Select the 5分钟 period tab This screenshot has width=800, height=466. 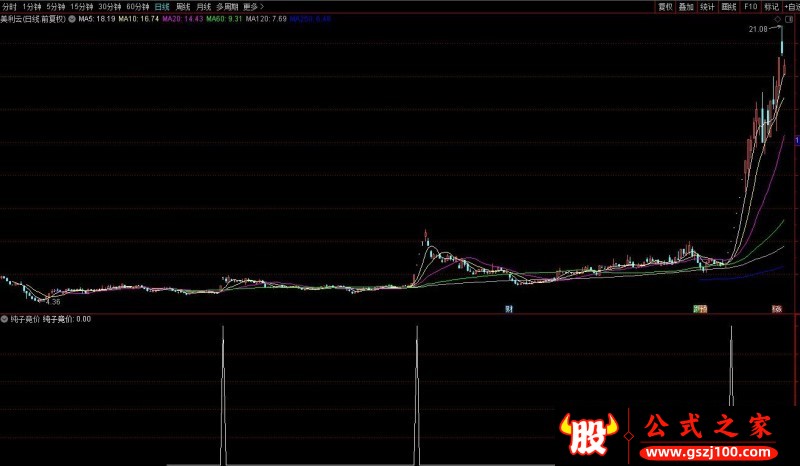[56, 7]
